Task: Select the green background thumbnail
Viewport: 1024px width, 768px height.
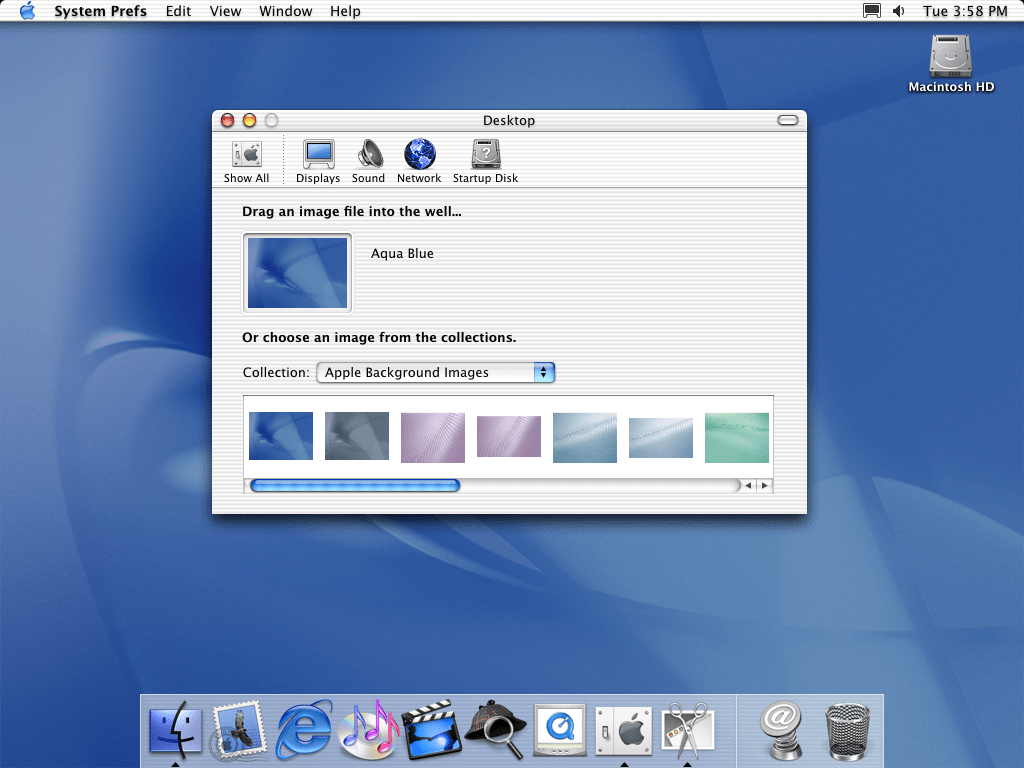Action: (x=736, y=438)
